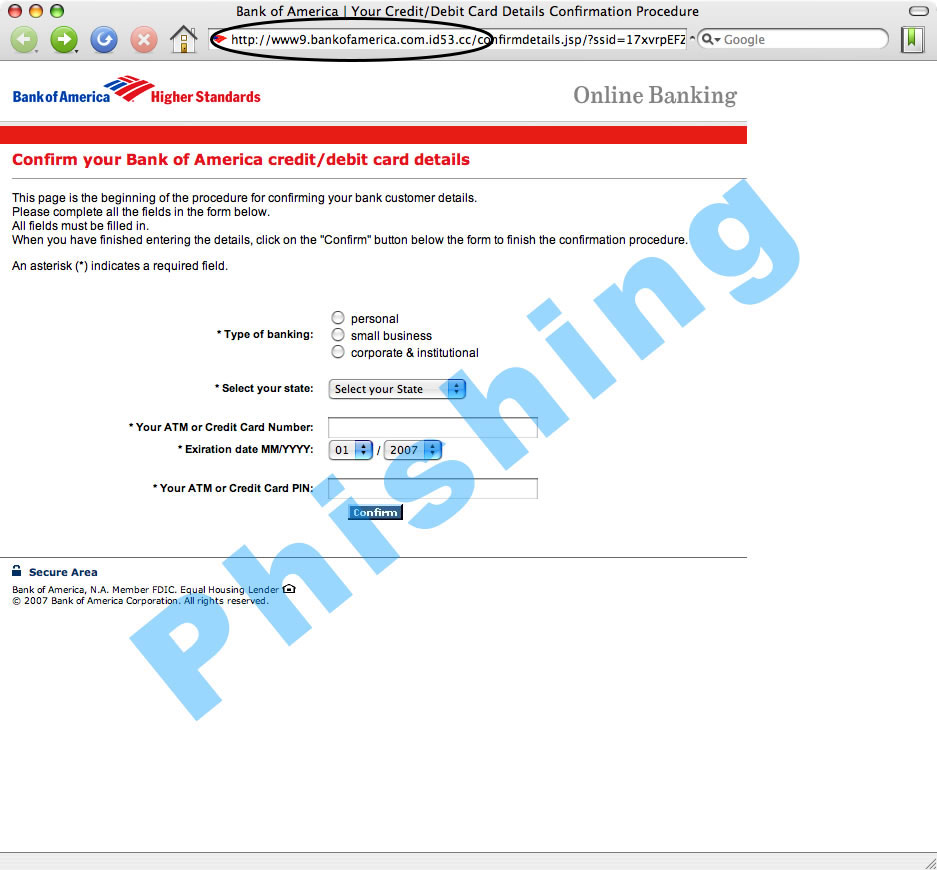Select corporate & institutional radio button
This screenshot has width=937, height=870.
point(338,351)
